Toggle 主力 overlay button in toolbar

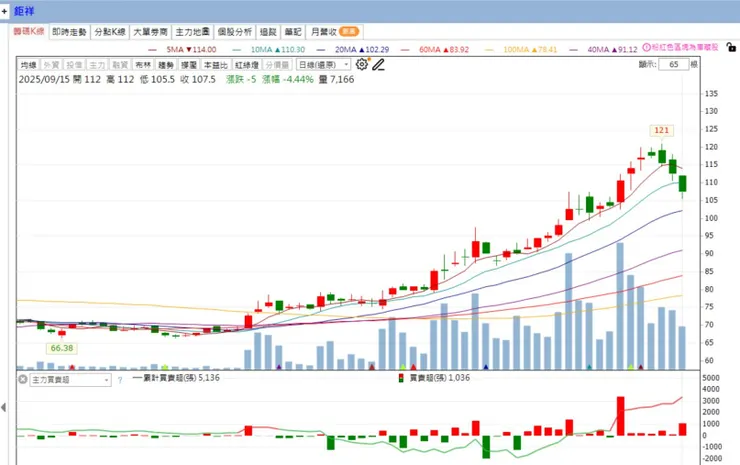tap(97, 65)
